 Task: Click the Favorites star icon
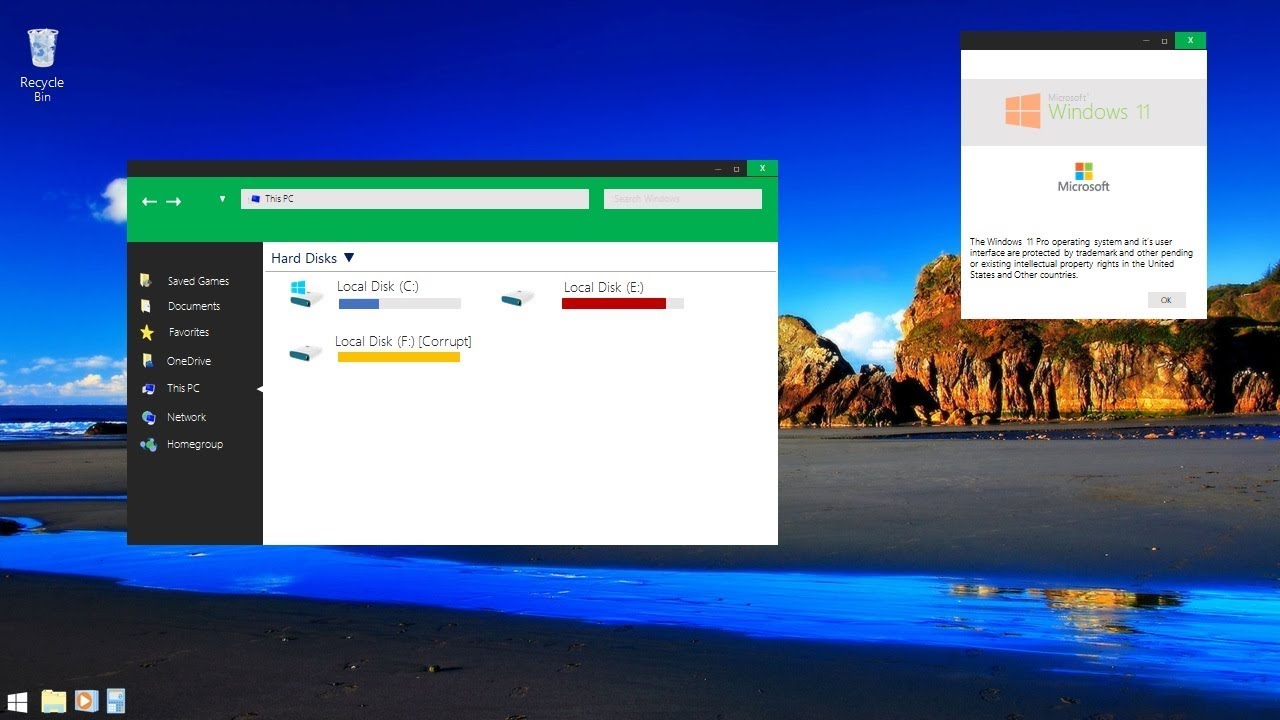tap(147, 332)
